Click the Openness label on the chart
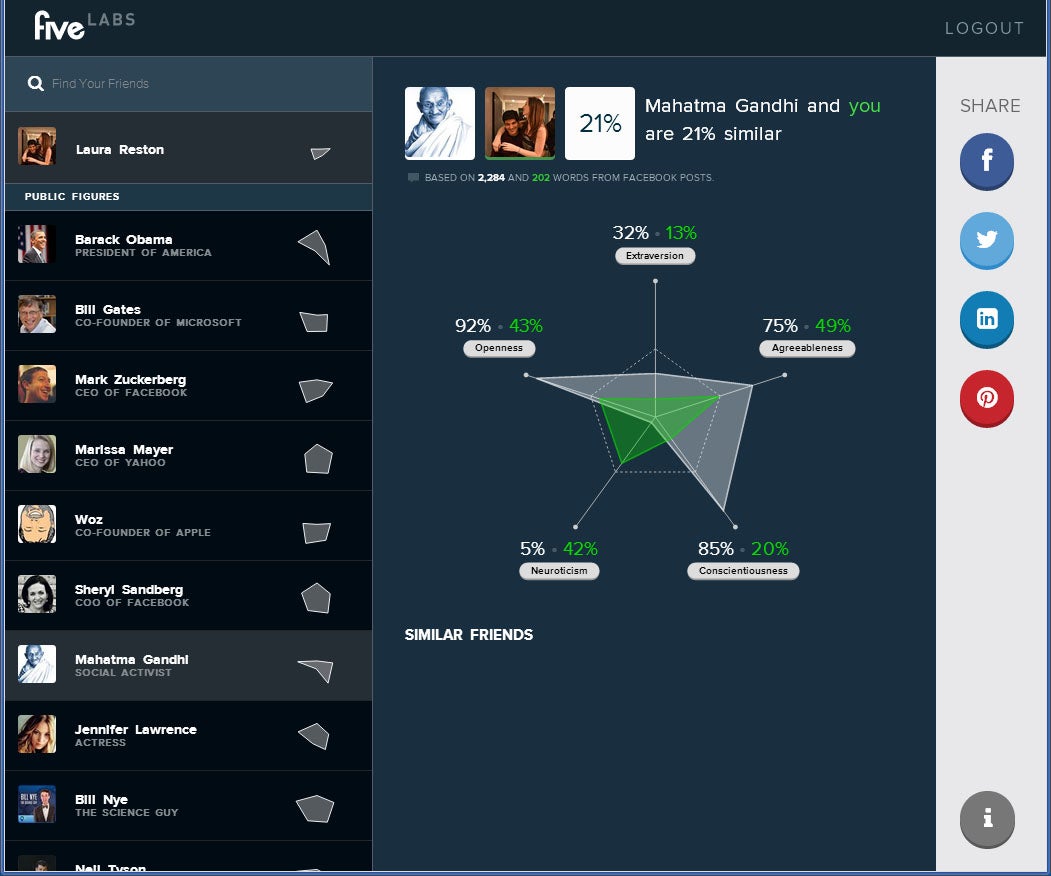 pos(499,348)
